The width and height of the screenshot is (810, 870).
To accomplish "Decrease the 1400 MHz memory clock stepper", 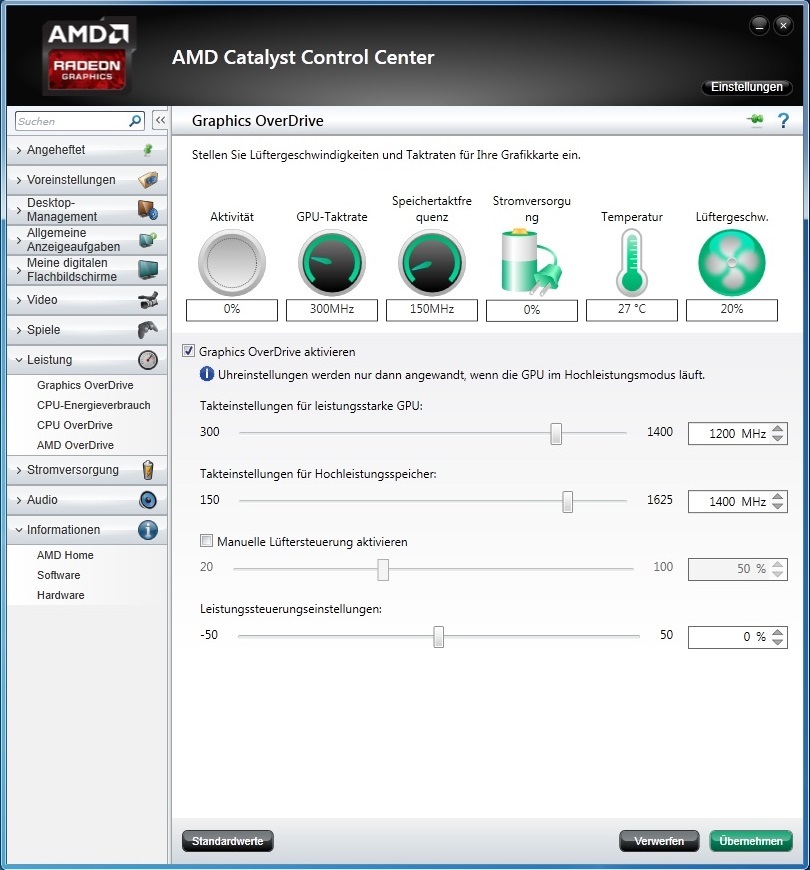I will point(778,506).
